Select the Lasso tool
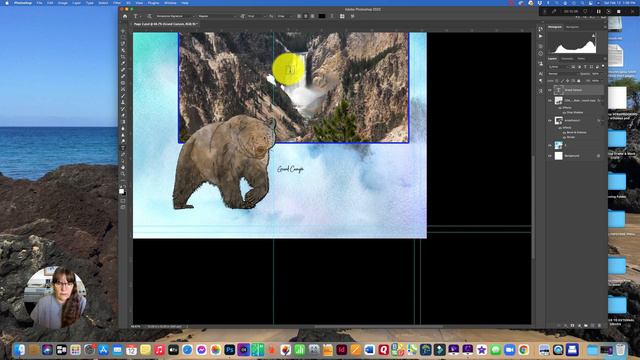The image size is (640, 360). [123, 44]
